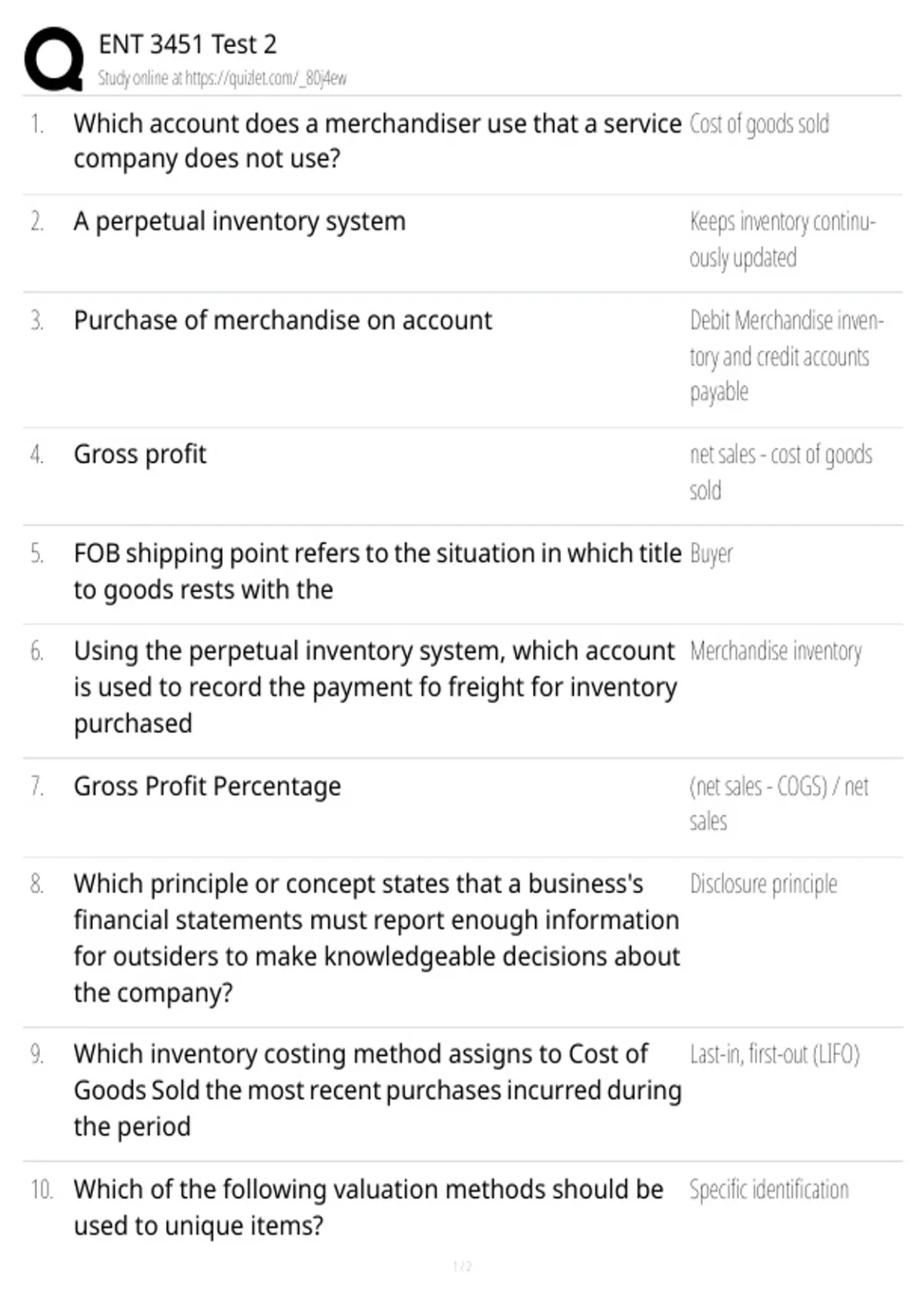Click the Quizlet Q logo icon
The width and height of the screenshot is (924, 1309).
point(54,59)
